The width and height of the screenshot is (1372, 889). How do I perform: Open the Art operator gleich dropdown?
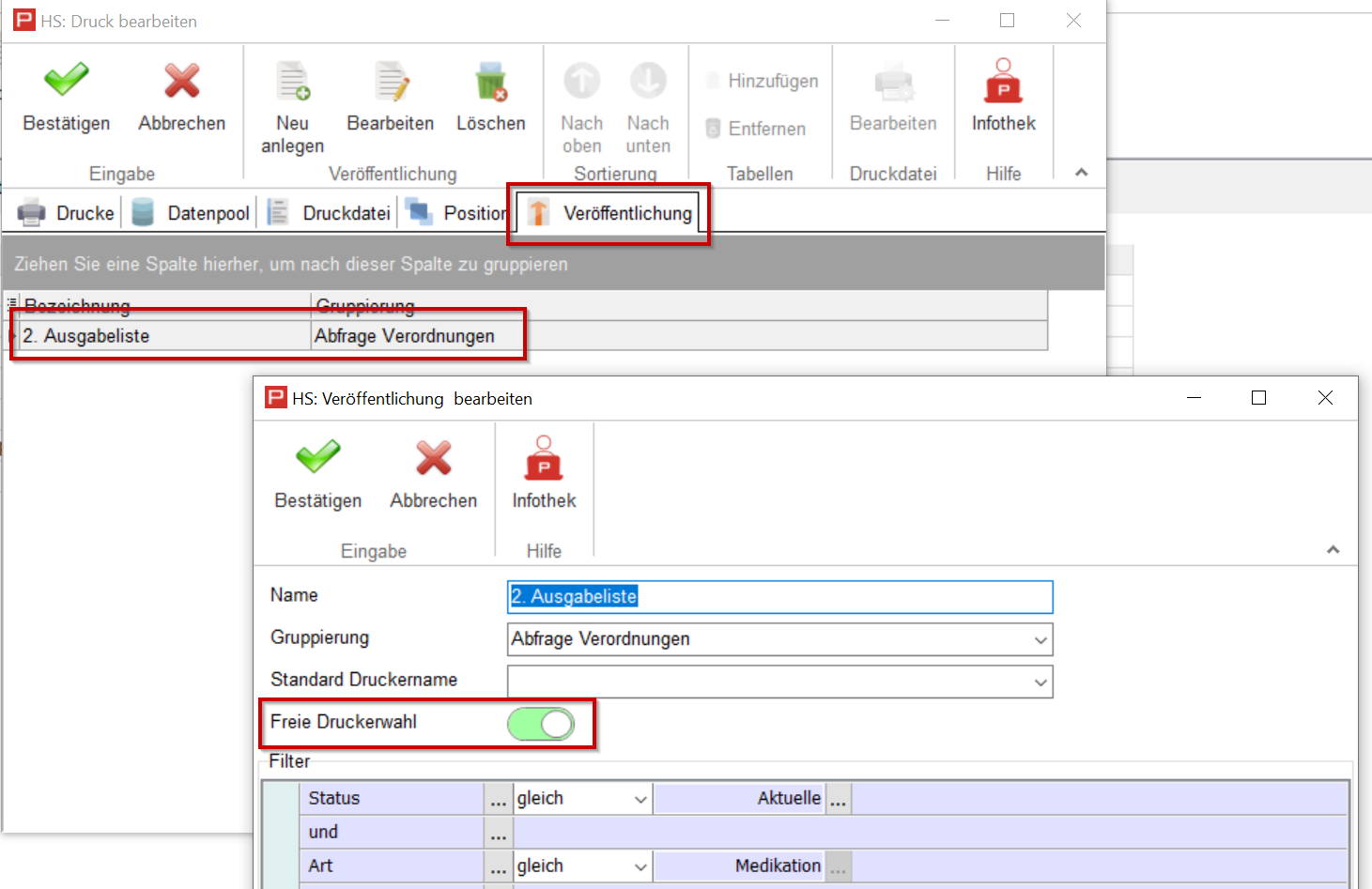pyautogui.click(x=640, y=866)
